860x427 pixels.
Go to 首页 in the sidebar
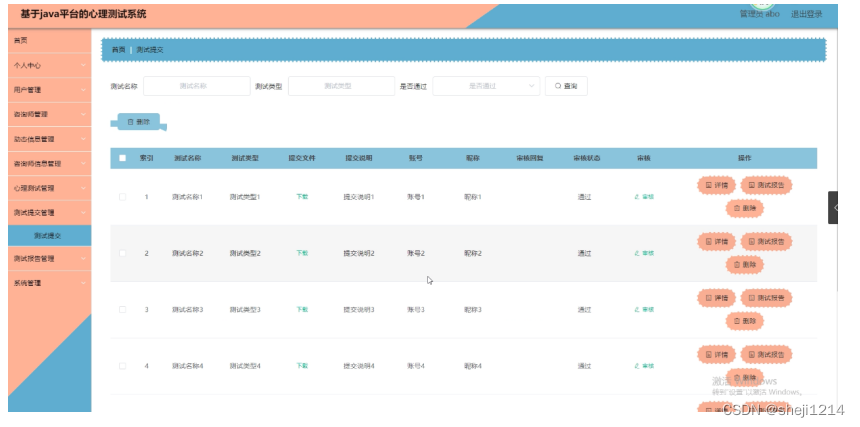[49, 41]
